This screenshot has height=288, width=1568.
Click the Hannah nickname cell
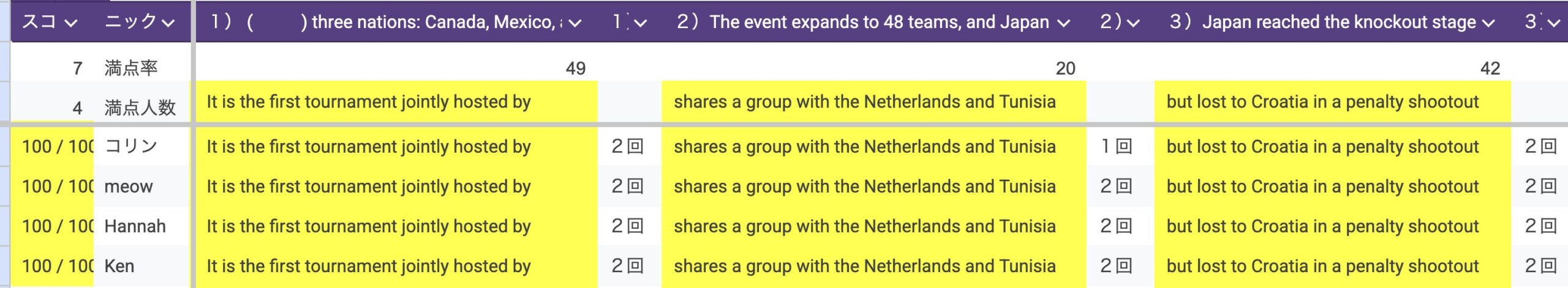tap(135, 226)
